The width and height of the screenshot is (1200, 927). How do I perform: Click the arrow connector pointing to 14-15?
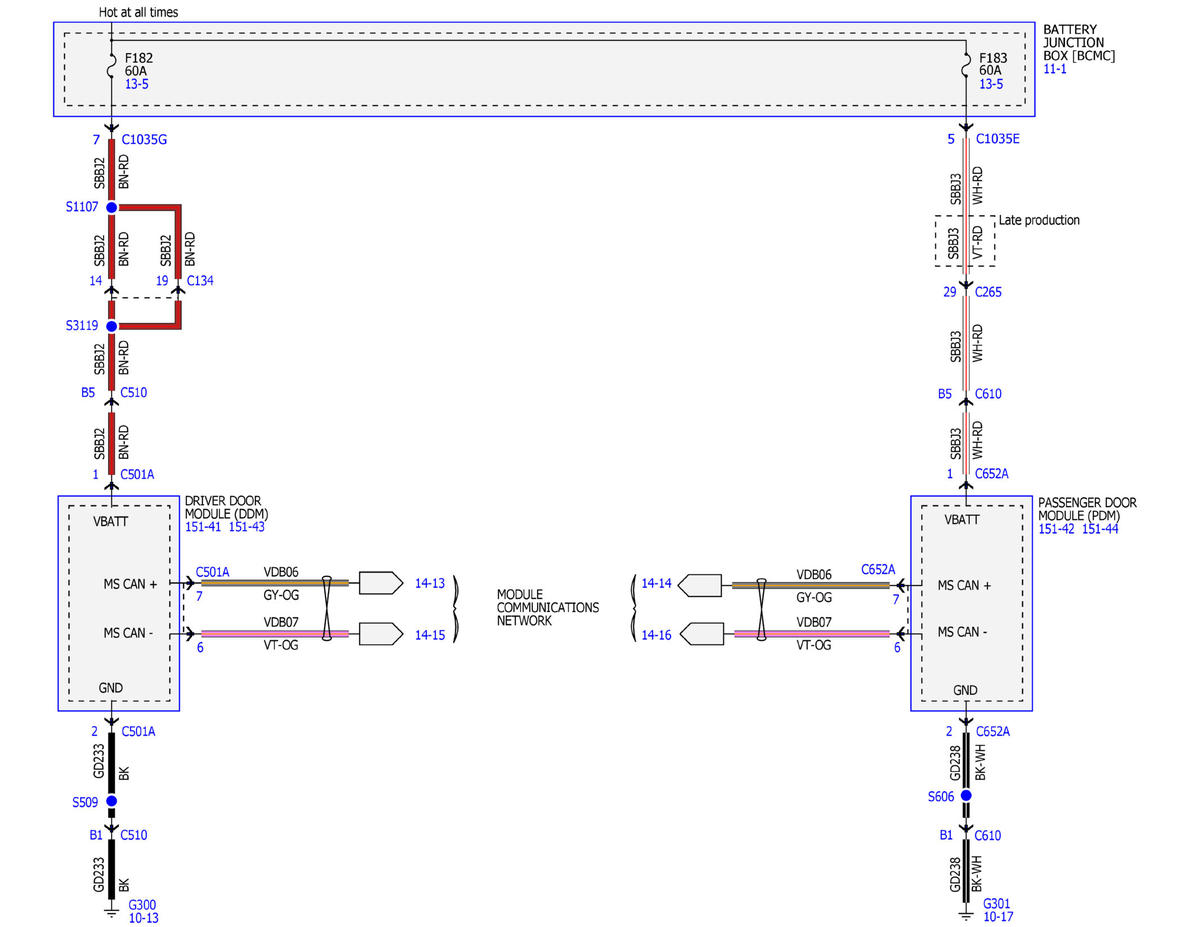click(x=380, y=633)
